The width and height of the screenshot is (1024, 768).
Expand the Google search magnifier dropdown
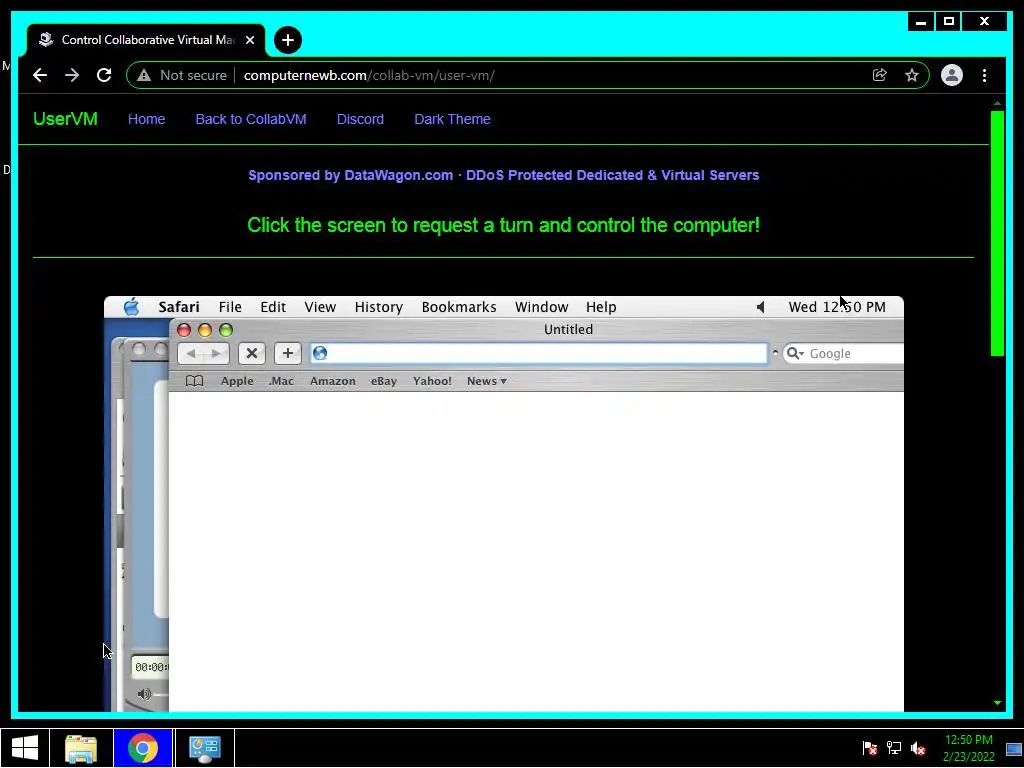click(795, 353)
